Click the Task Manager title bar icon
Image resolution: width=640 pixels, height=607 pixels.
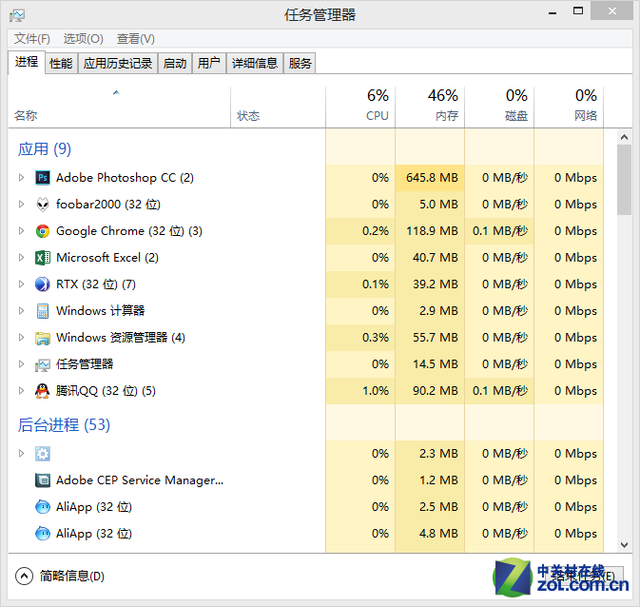(x=17, y=16)
